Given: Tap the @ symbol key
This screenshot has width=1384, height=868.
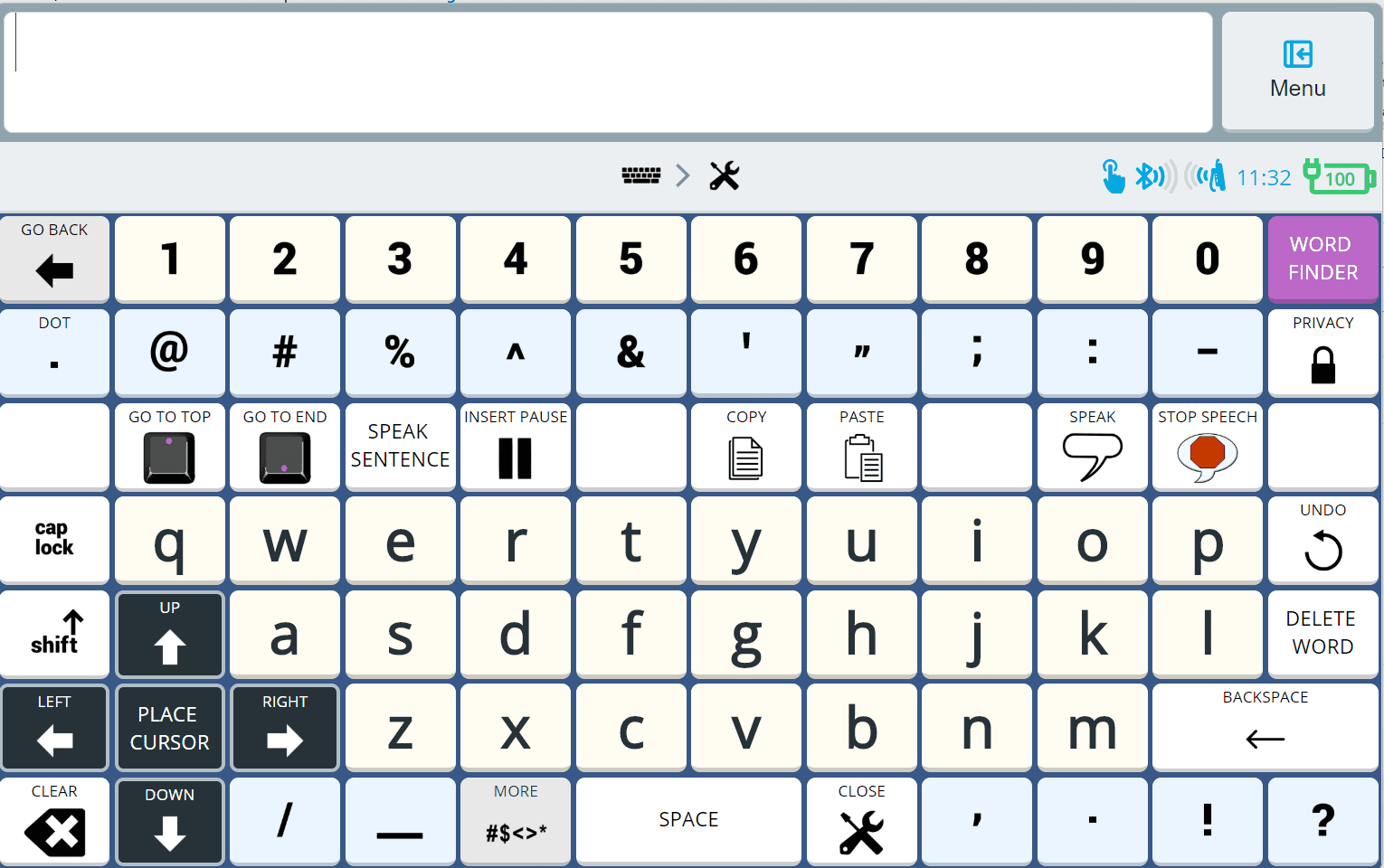Looking at the screenshot, I should pyautogui.click(x=170, y=353).
